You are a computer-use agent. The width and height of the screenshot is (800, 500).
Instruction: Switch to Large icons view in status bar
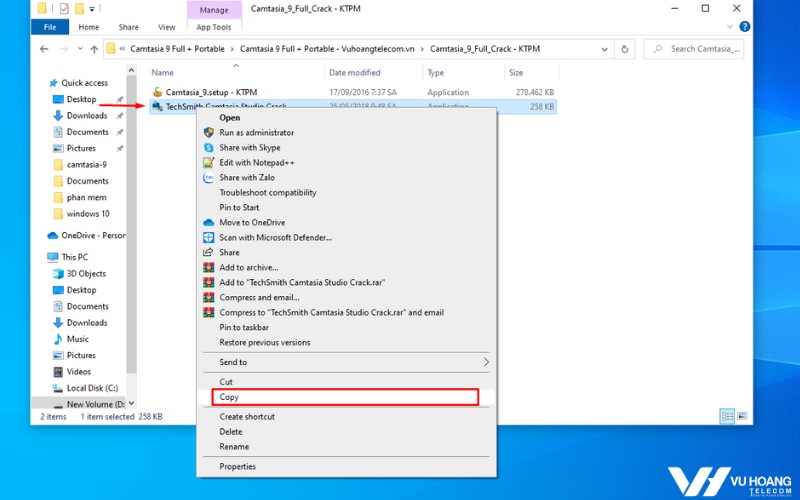tap(742, 416)
